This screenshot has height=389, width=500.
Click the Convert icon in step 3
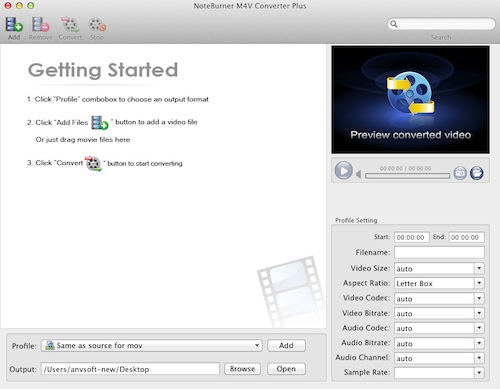(x=93, y=163)
